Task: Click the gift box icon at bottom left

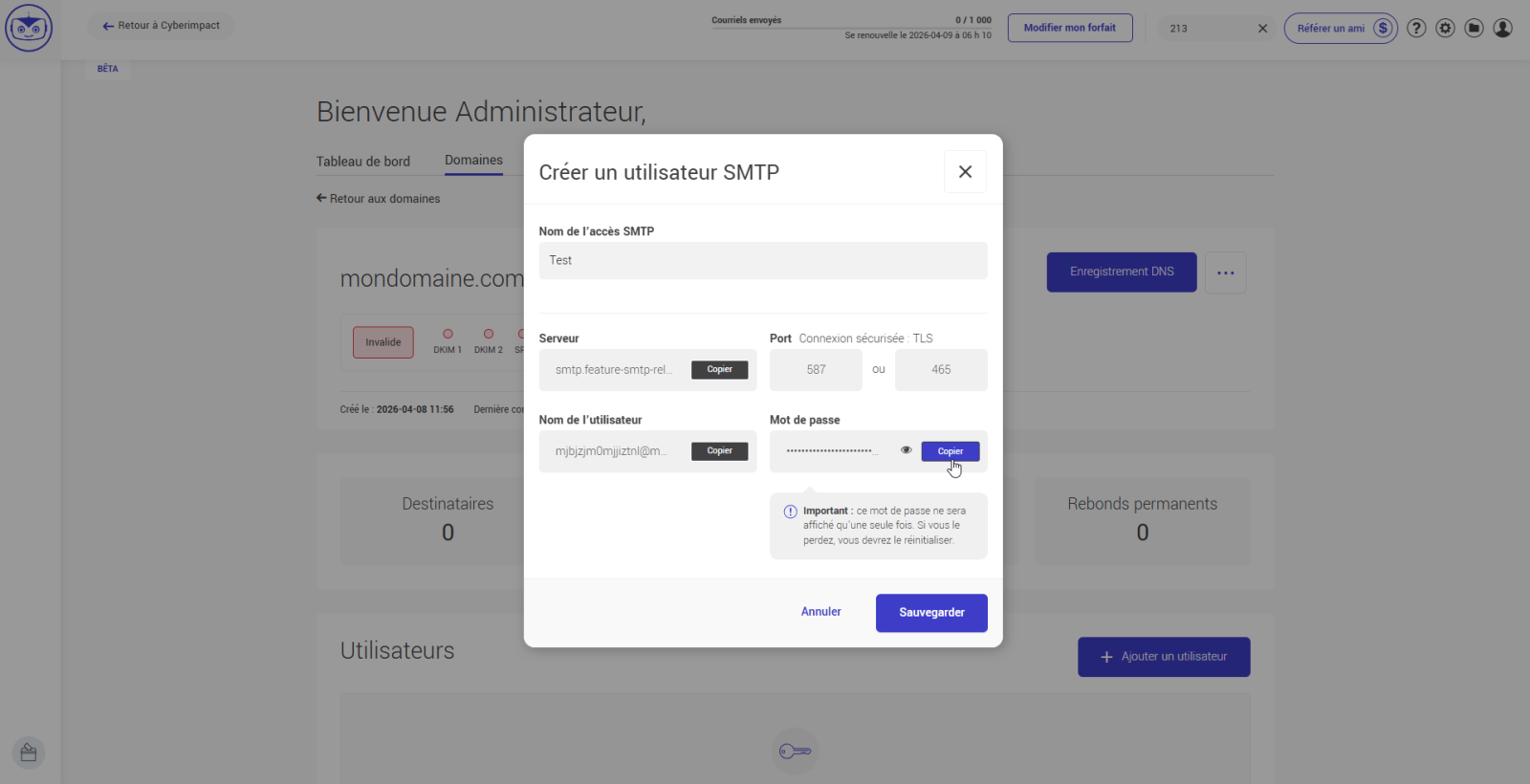Action: pyautogui.click(x=29, y=752)
